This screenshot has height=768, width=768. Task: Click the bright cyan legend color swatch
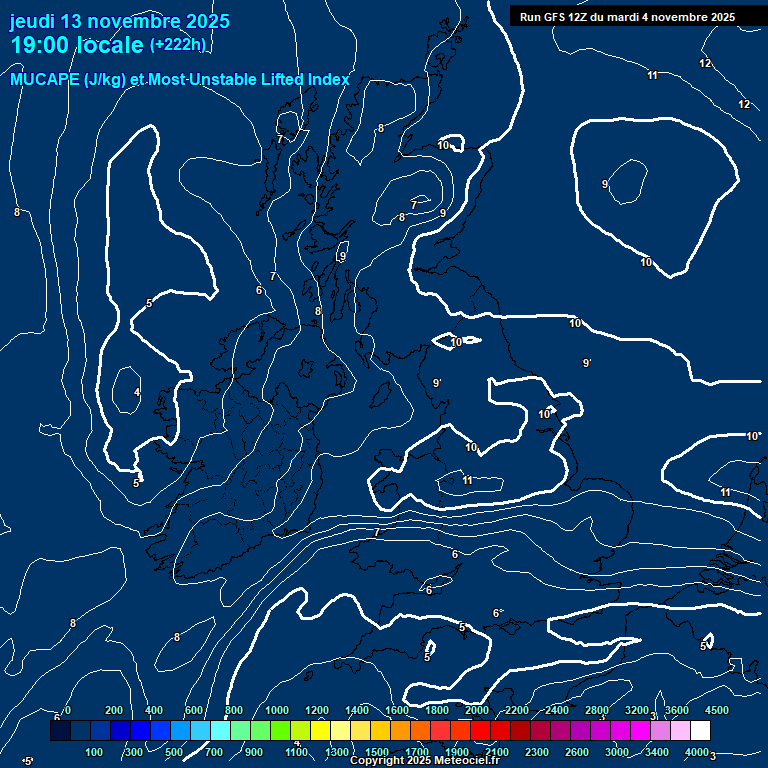pos(220,730)
